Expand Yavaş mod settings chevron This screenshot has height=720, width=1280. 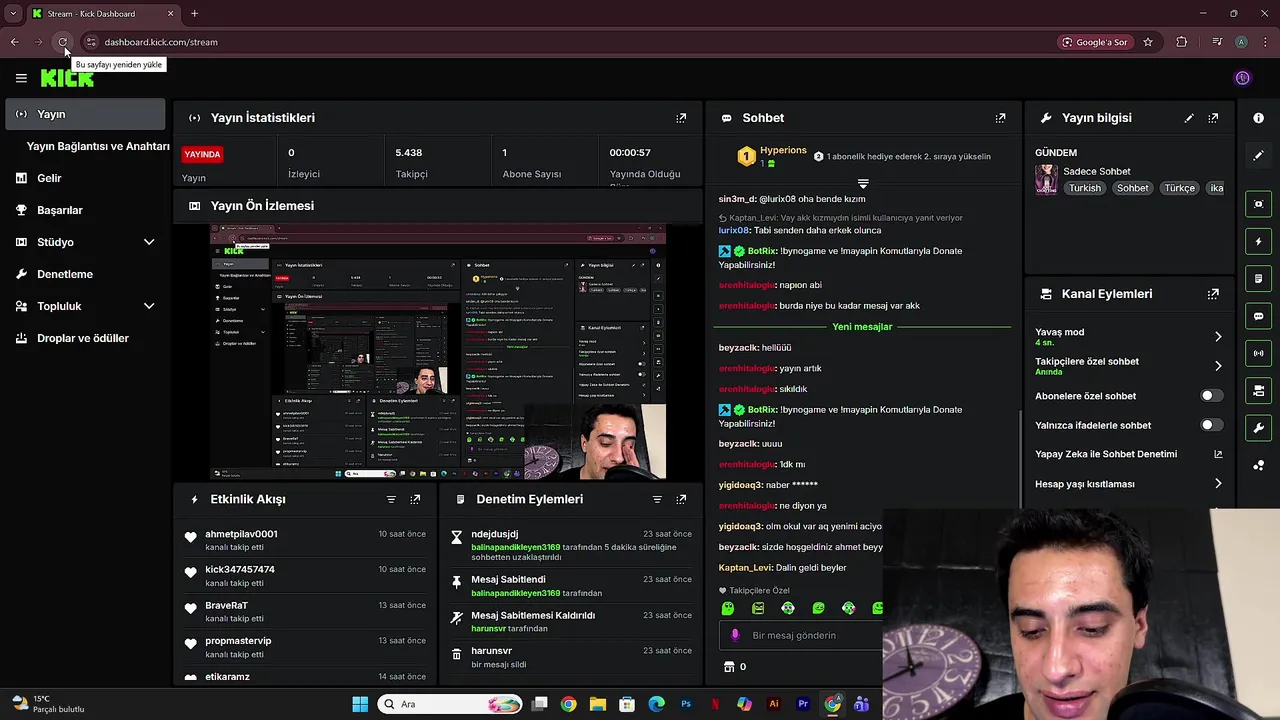[1218, 337]
